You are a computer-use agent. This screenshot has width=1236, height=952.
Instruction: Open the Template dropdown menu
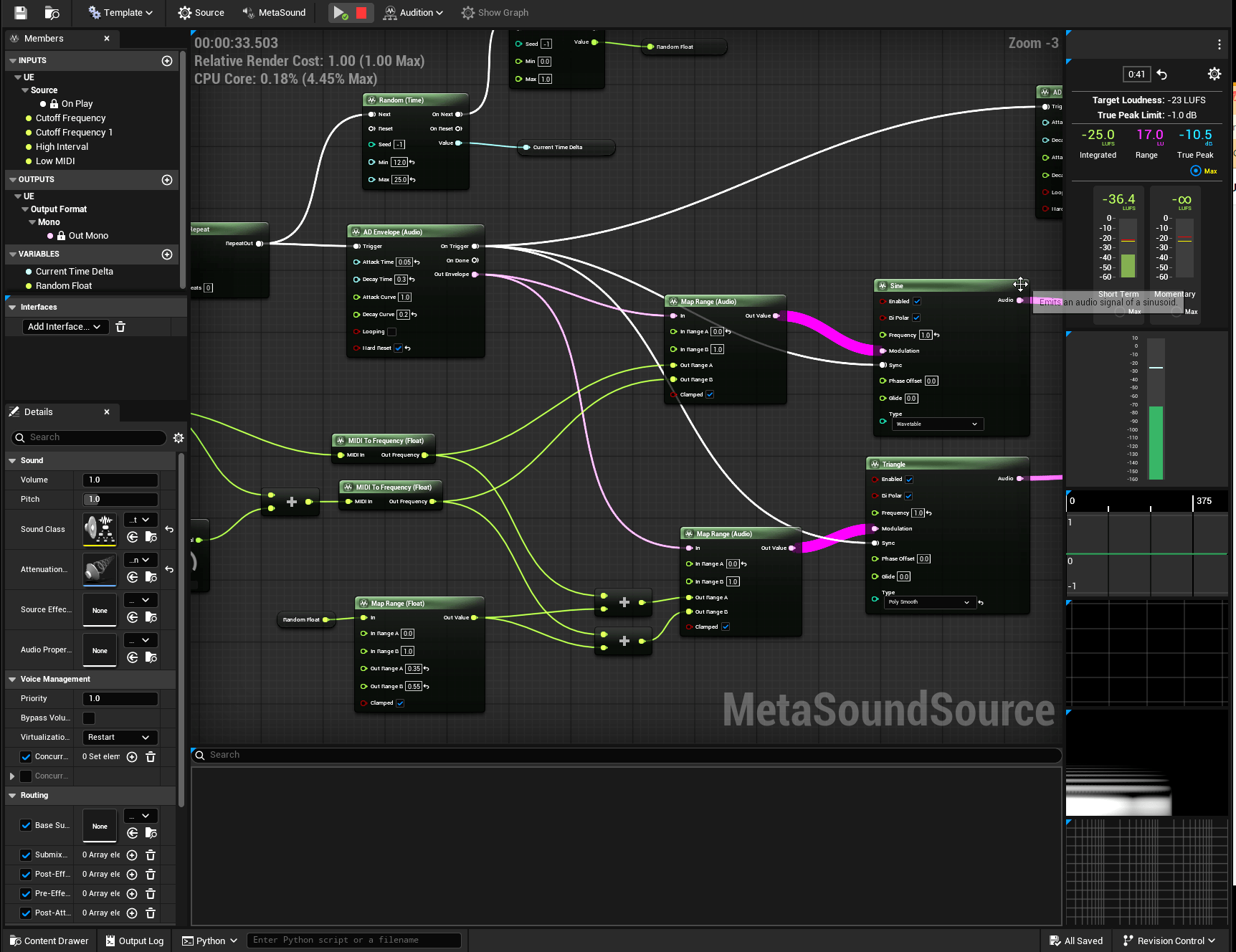point(120,12)
